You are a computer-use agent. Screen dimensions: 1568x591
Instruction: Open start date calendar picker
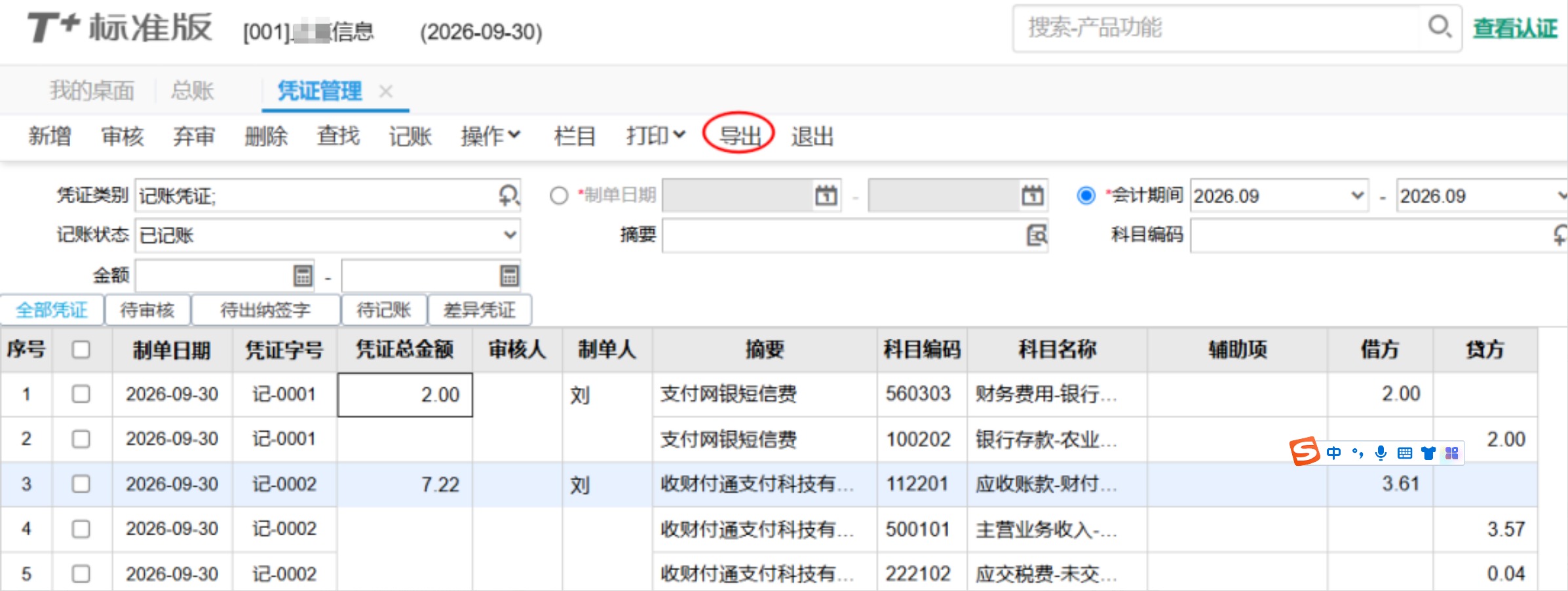tap(826, 195)
